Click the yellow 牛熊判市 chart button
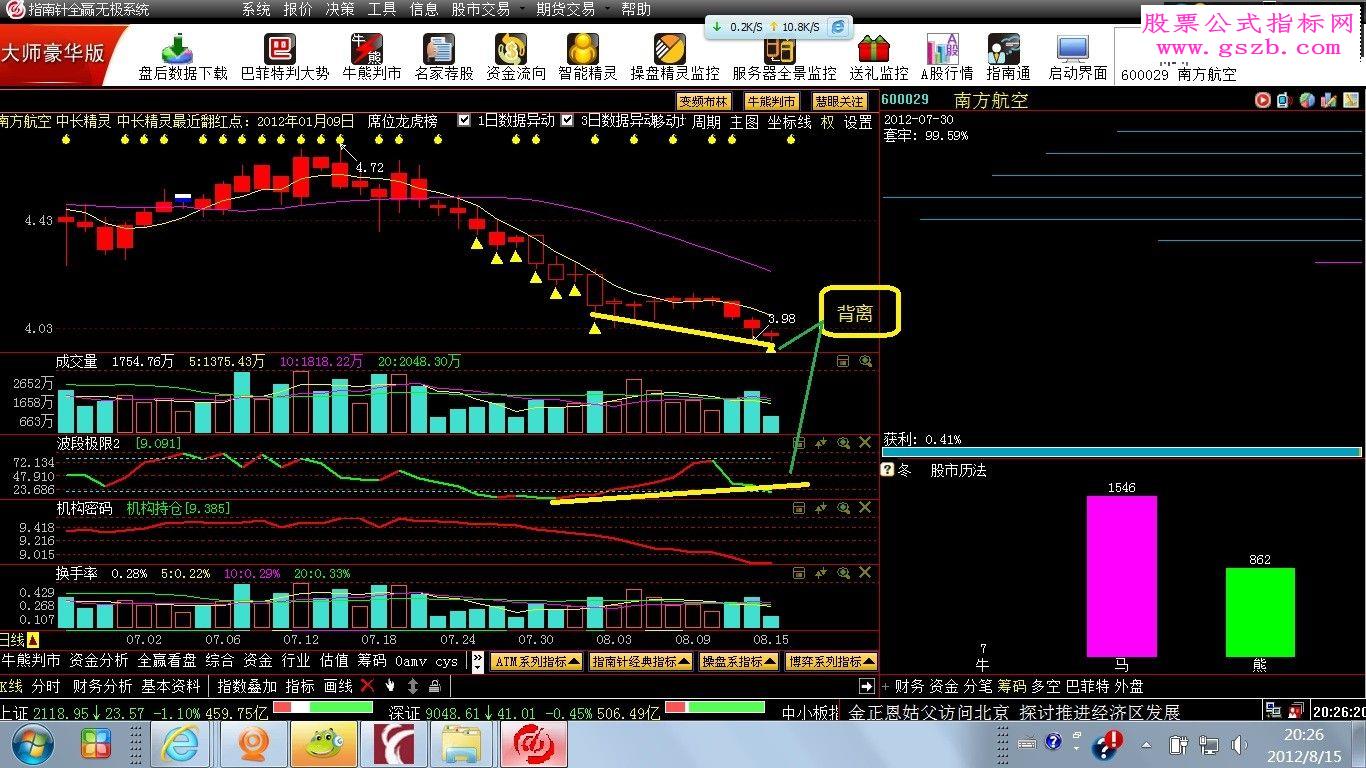Image resolution: width=1366 pixels, height=768 pixels. tap(772, 101)
